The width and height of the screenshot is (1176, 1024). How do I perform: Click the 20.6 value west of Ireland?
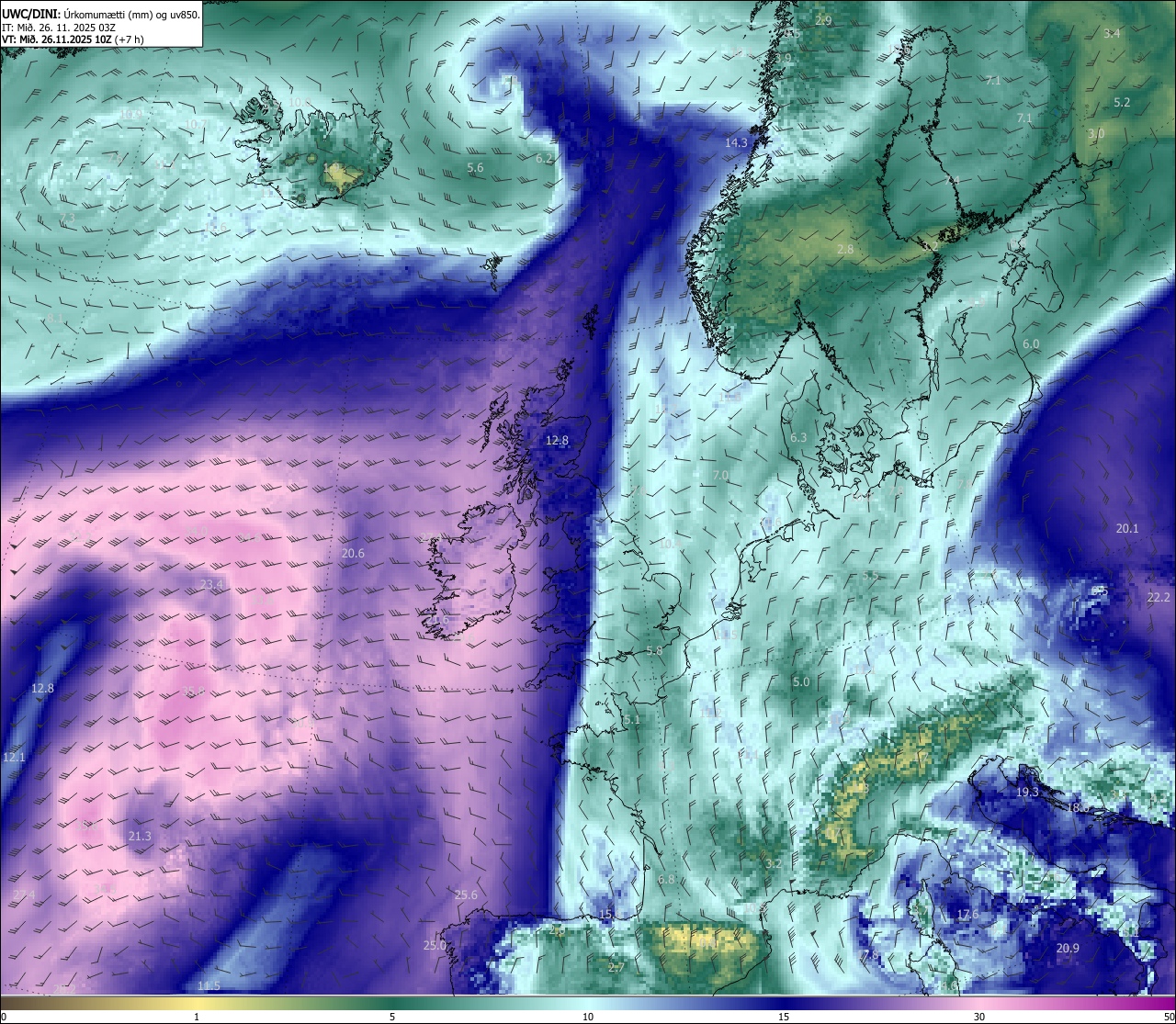pos(353,554)
